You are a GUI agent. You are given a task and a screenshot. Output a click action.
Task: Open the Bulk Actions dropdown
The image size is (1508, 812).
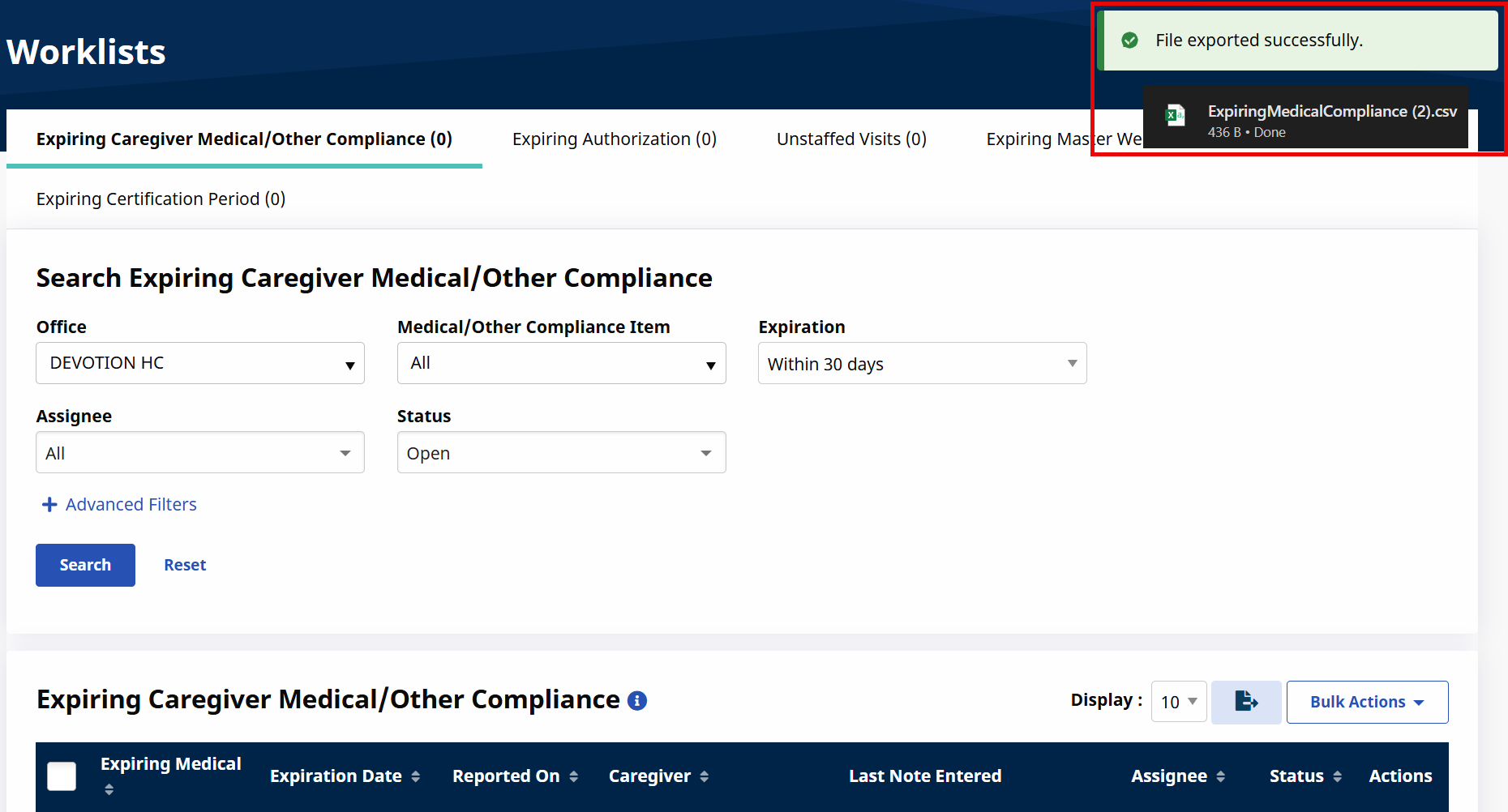point(1367,702)
